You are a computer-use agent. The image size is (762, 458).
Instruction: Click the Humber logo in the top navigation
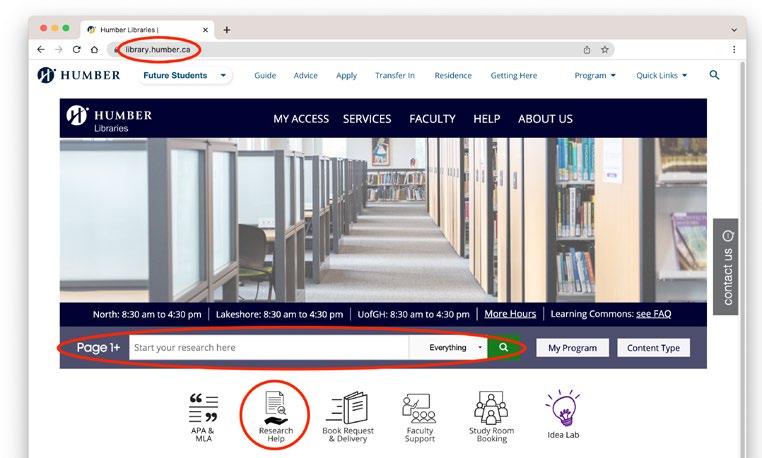click(x=79, y=75)
